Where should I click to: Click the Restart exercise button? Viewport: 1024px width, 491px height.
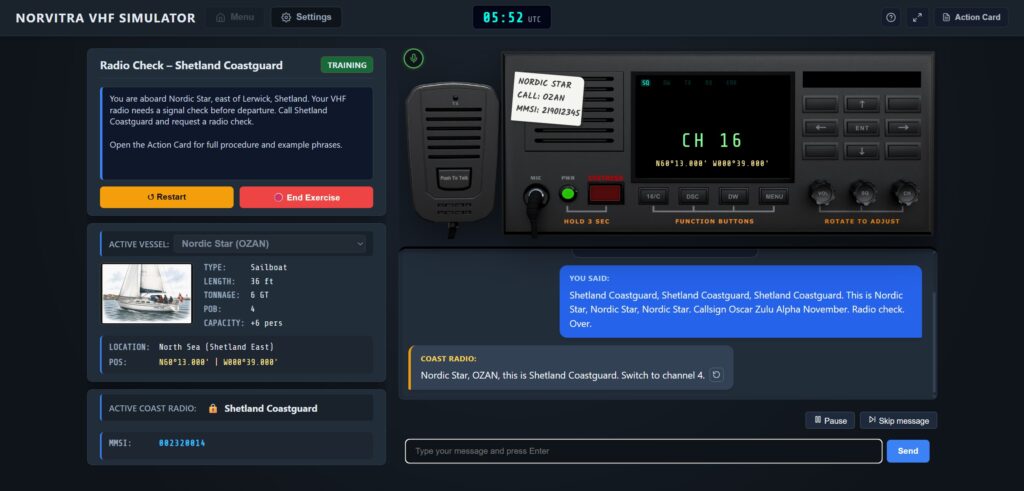coord(167,197)
